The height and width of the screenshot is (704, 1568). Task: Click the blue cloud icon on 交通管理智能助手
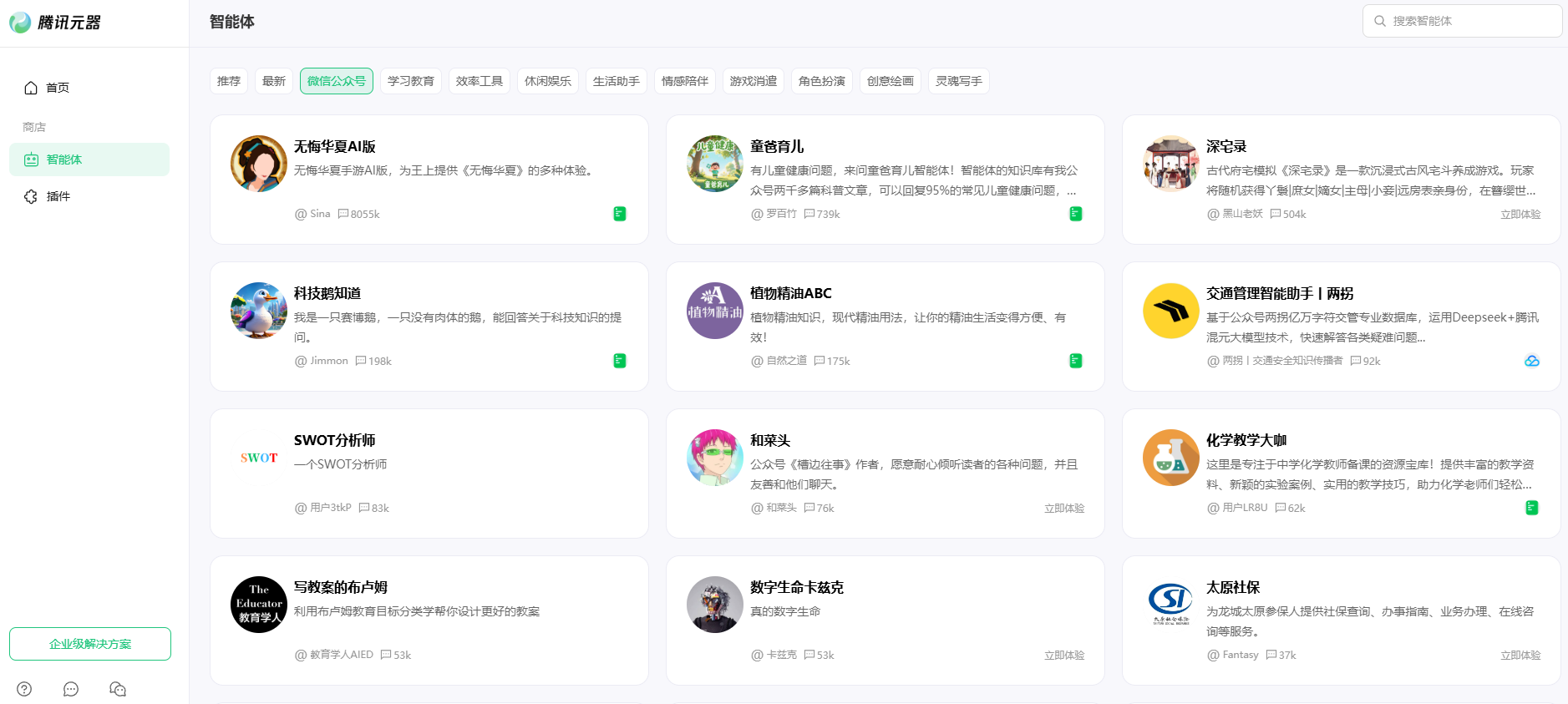tap(1532, 361)
